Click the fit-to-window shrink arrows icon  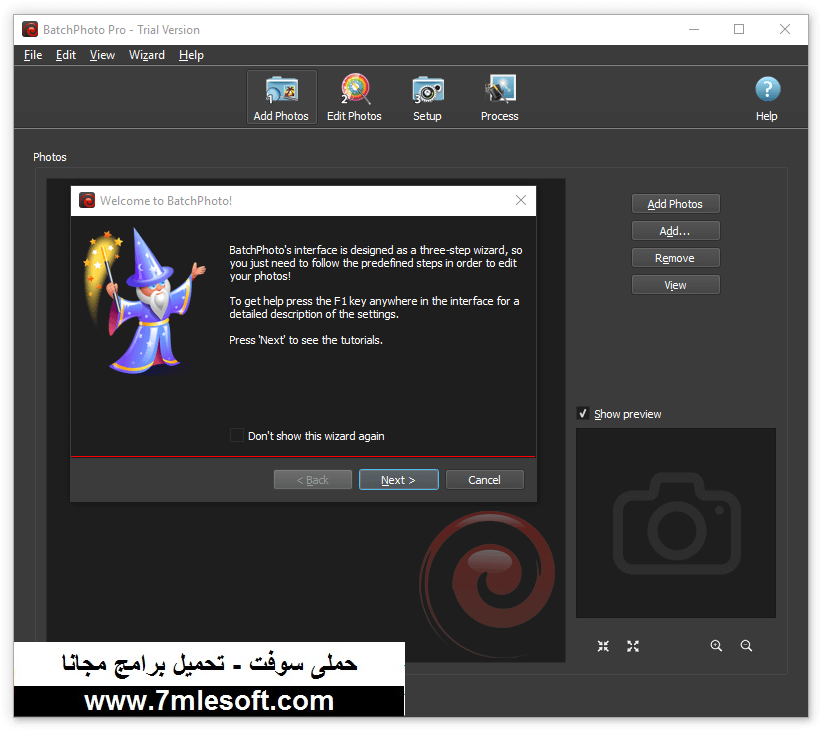click(603, 646)
